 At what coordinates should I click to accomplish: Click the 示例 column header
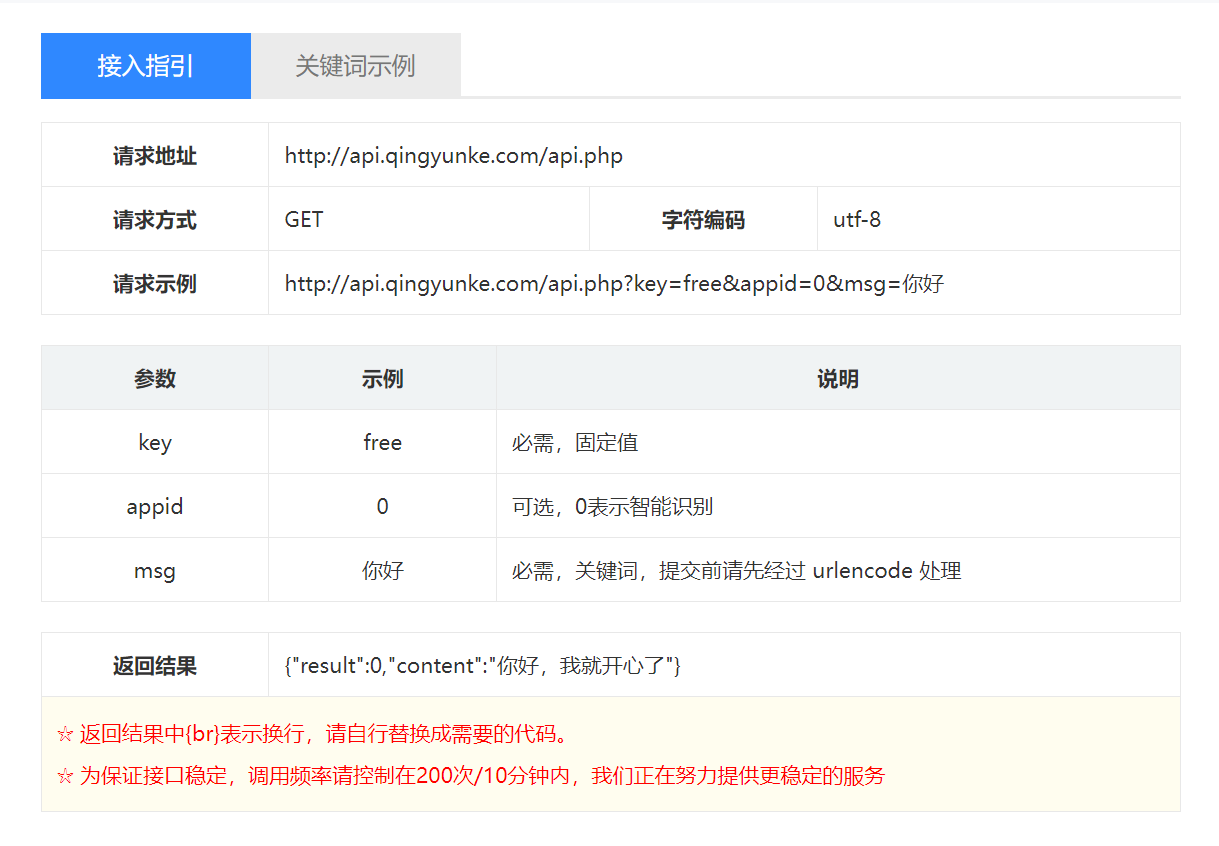click(382, 379)
